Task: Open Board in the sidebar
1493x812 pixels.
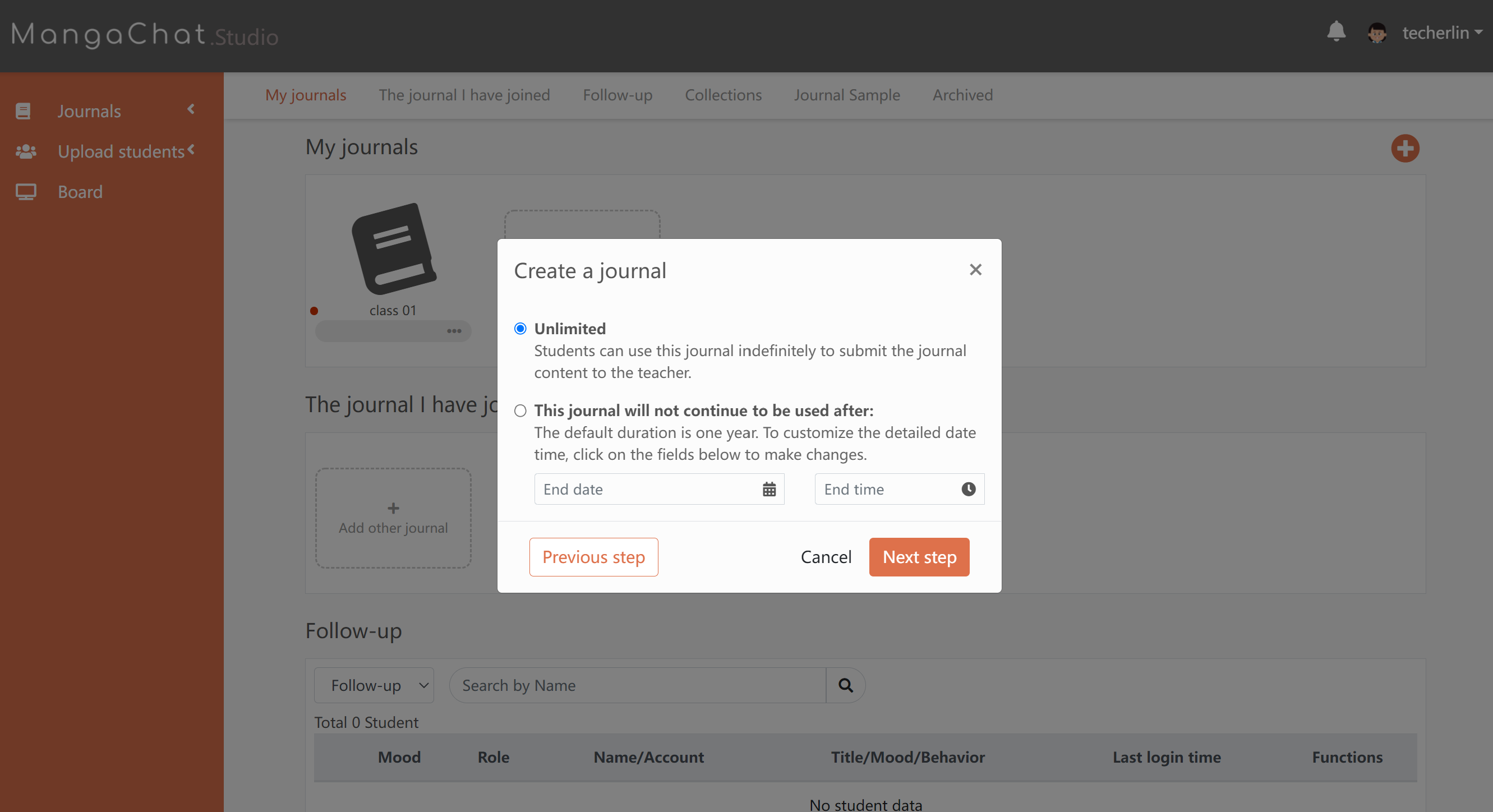Action: pos(80,192)
